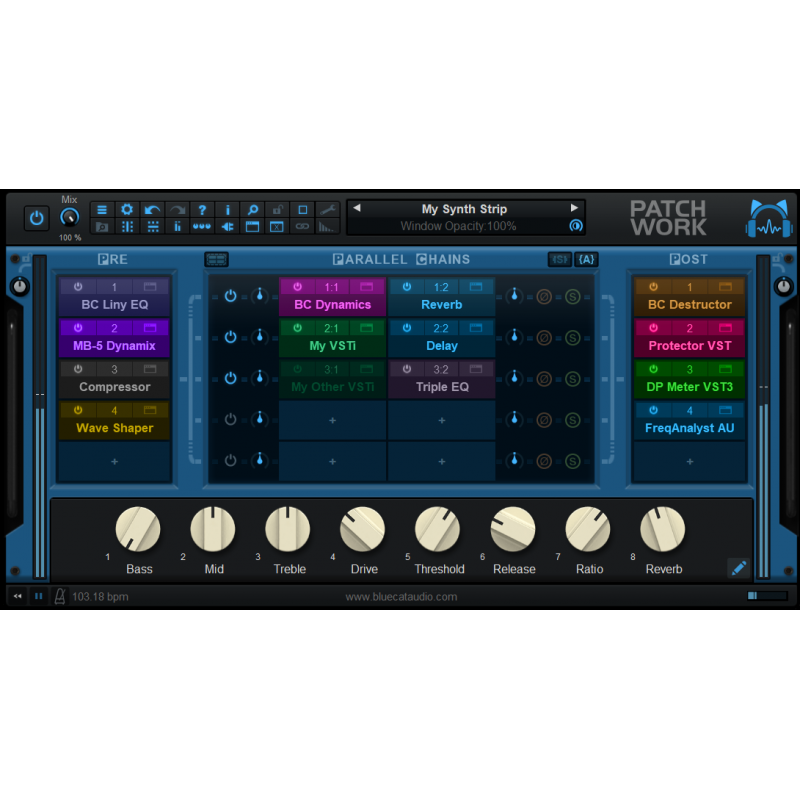Image resolution: width=800 pixels, height=800 pixels.
Task: Click the left arrow for previous preset
Action: 357,208
